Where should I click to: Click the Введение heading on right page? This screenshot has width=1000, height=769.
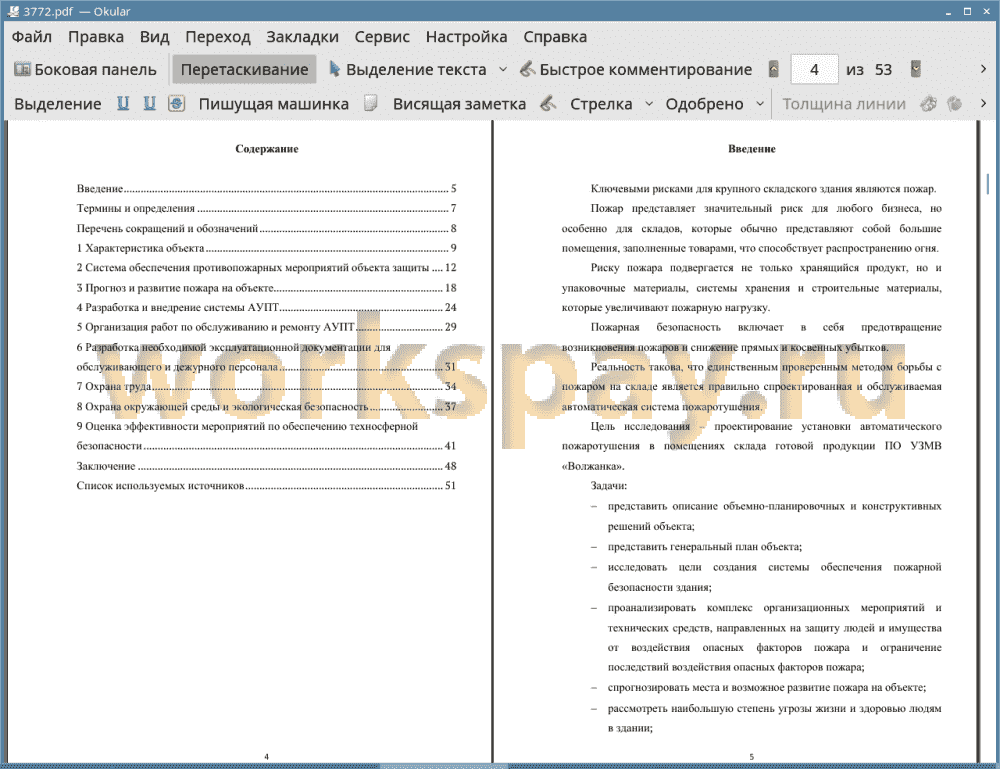point(752,149)
